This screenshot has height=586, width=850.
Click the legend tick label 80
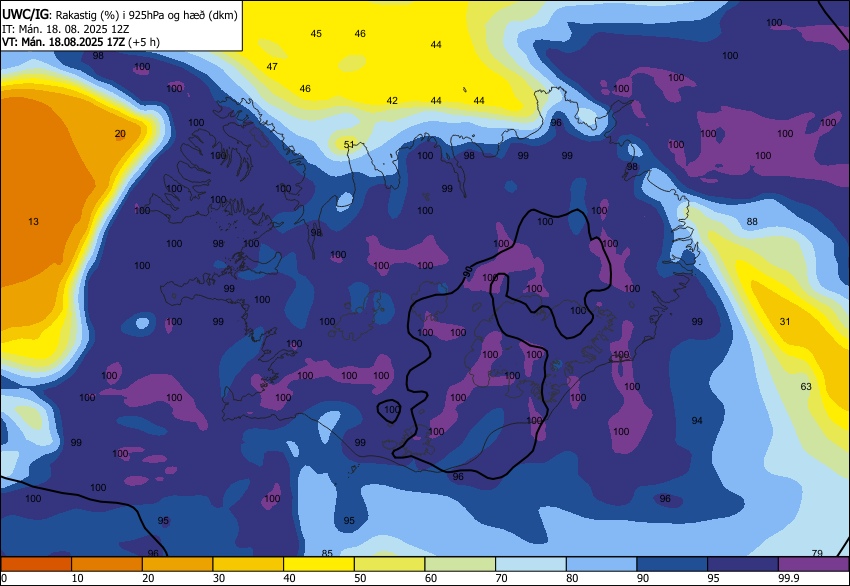click(x=572, y=578)
